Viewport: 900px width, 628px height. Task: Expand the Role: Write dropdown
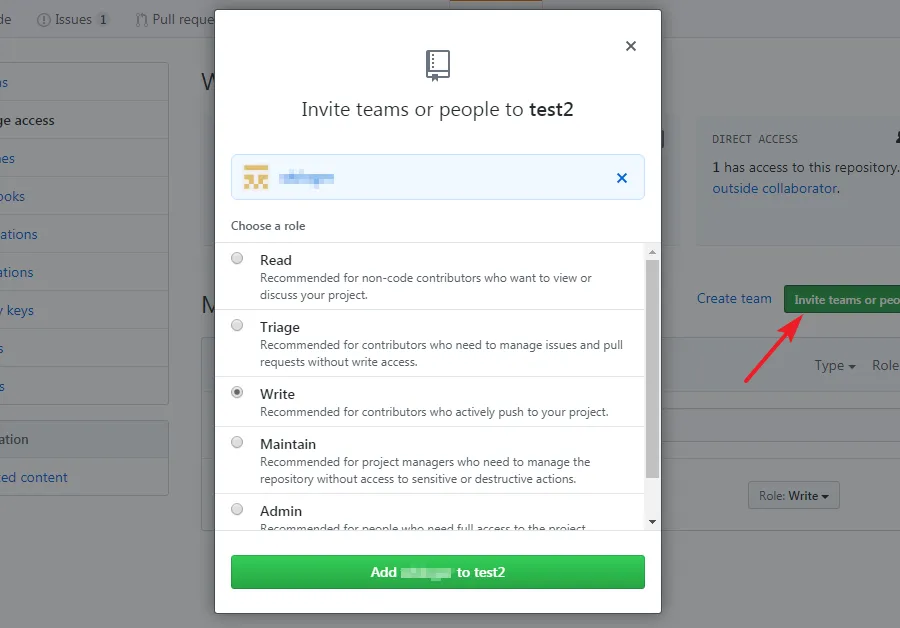[x=794, y=495]
